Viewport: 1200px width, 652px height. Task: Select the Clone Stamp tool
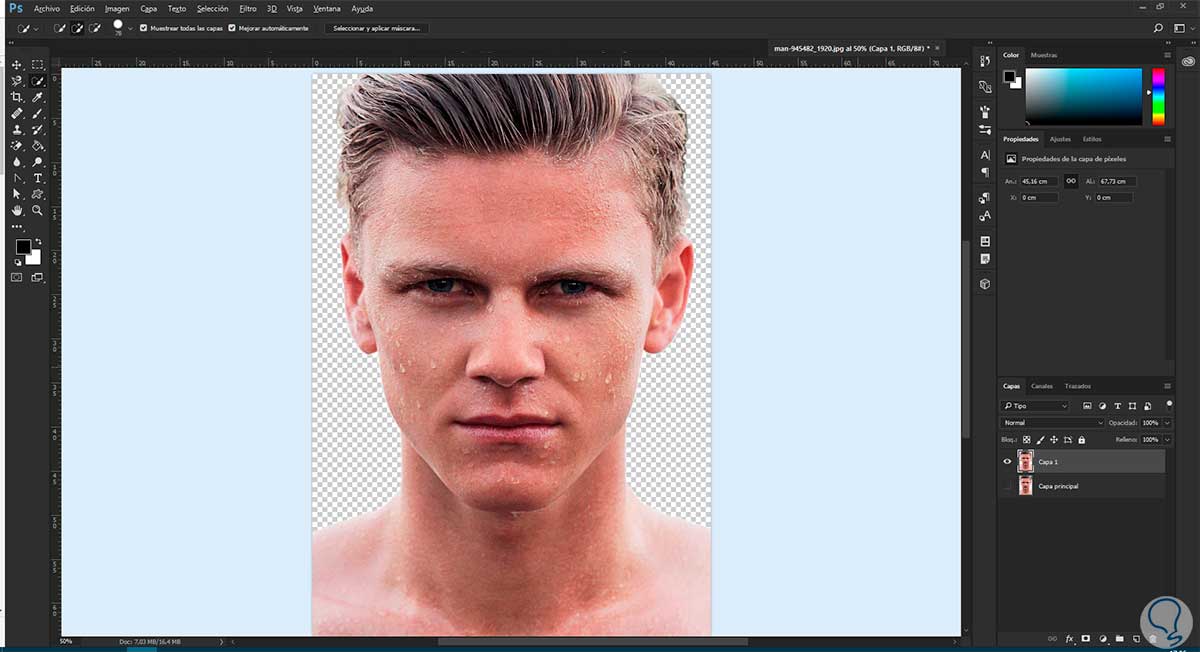point(16,129)
